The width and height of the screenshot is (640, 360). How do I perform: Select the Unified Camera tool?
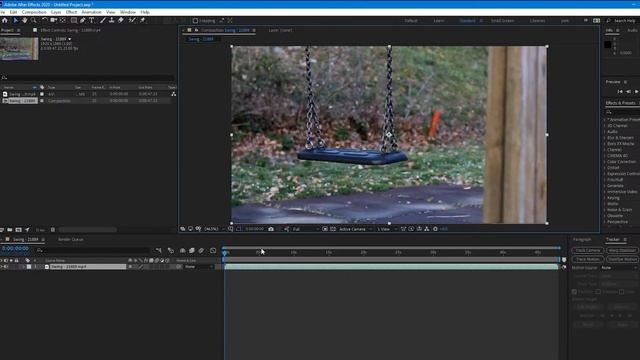click(53, 20)
